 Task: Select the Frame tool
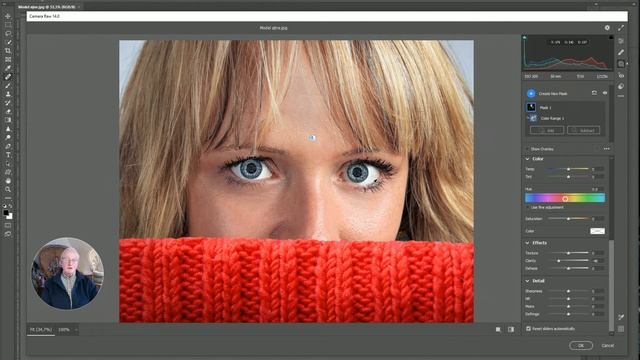click(8, 60)
